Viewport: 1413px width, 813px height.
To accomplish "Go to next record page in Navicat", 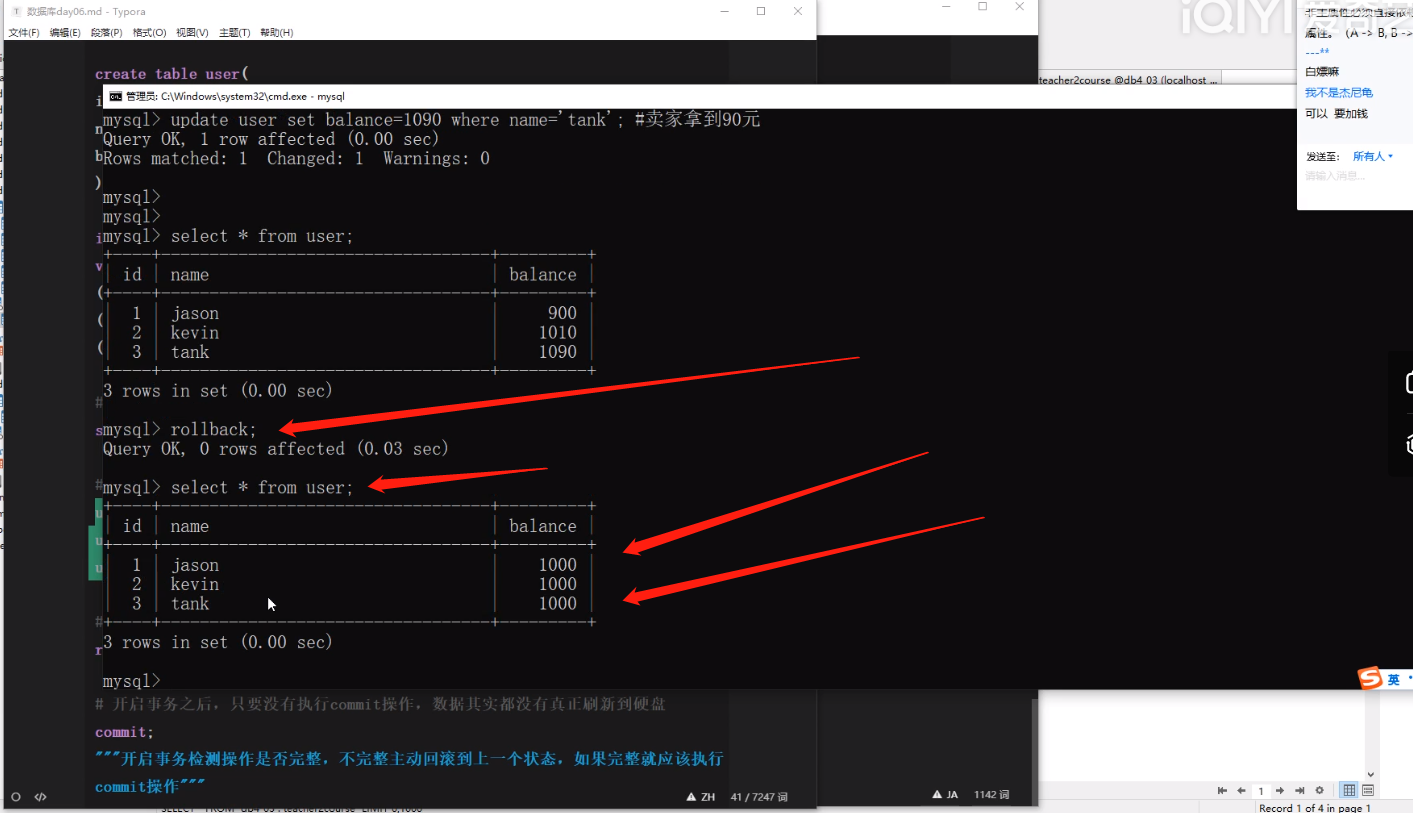I will [1282, 790].
